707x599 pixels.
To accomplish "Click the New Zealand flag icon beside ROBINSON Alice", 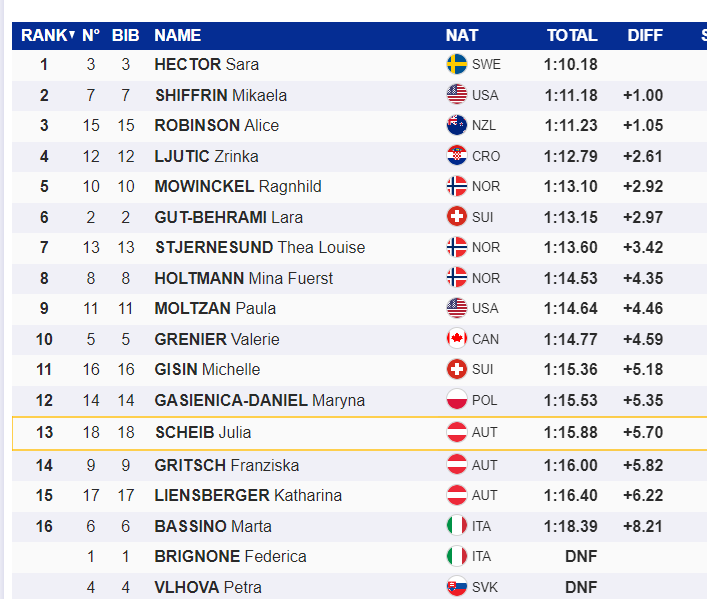I will pyautogui.click(x=456, y=125).
